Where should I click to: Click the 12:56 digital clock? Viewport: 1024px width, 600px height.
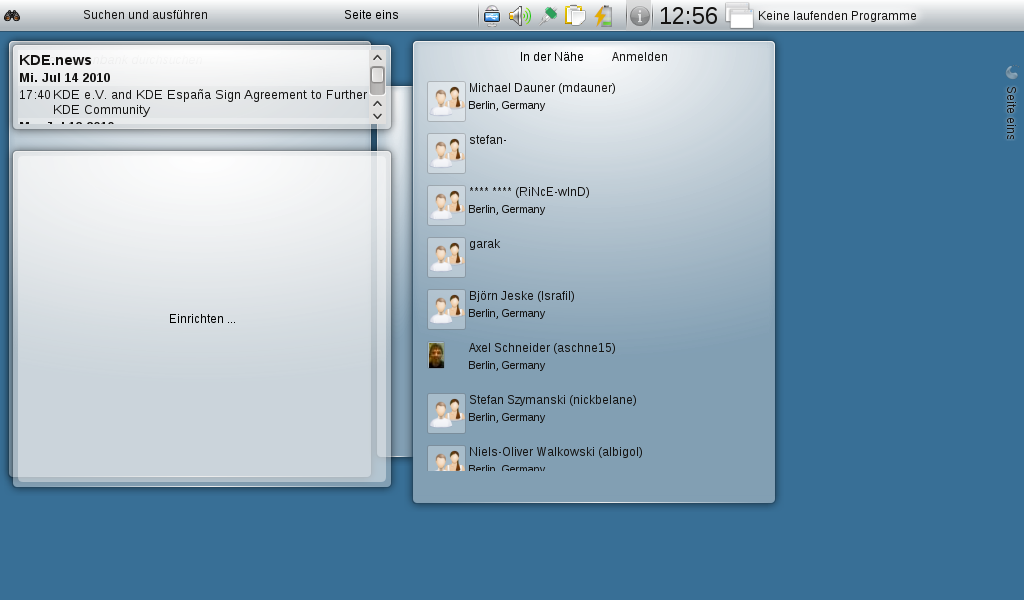pyautogui.click(x=688, y=15)
